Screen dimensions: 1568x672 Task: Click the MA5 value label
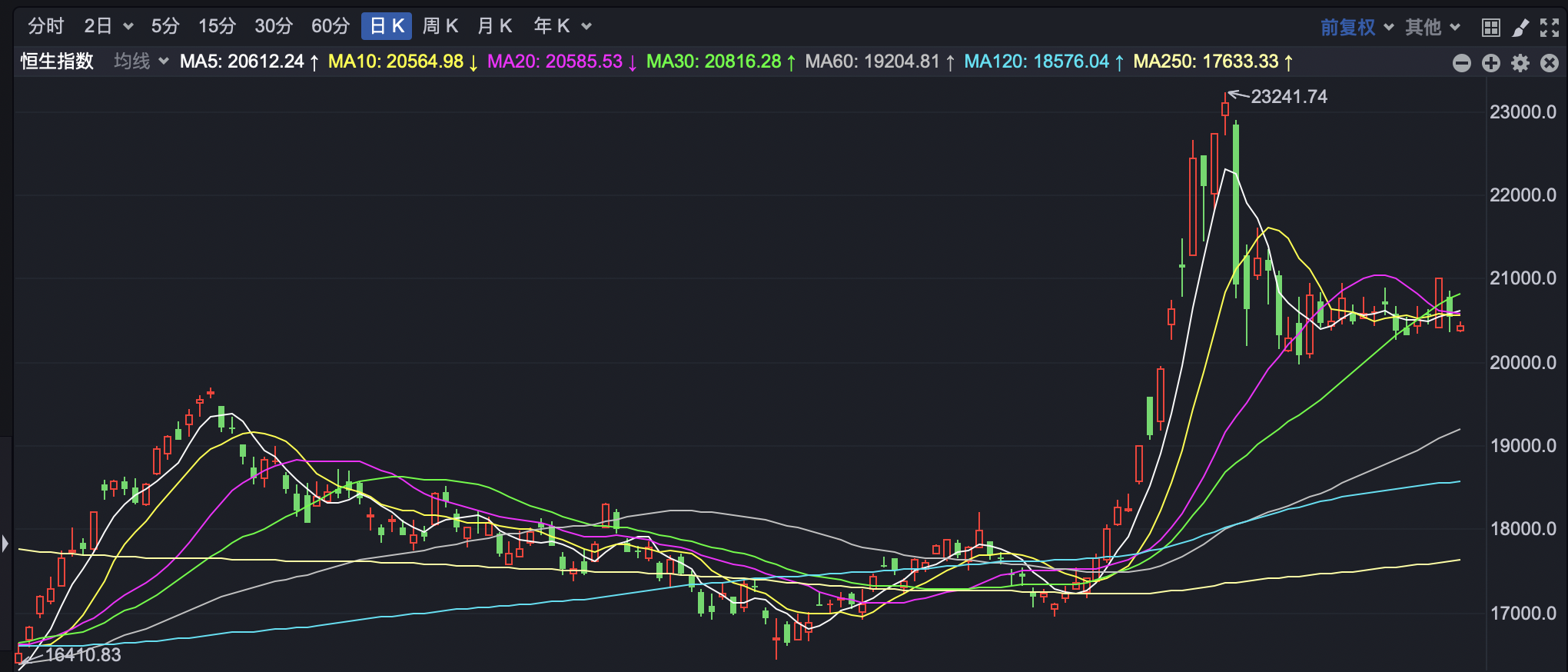249,62
